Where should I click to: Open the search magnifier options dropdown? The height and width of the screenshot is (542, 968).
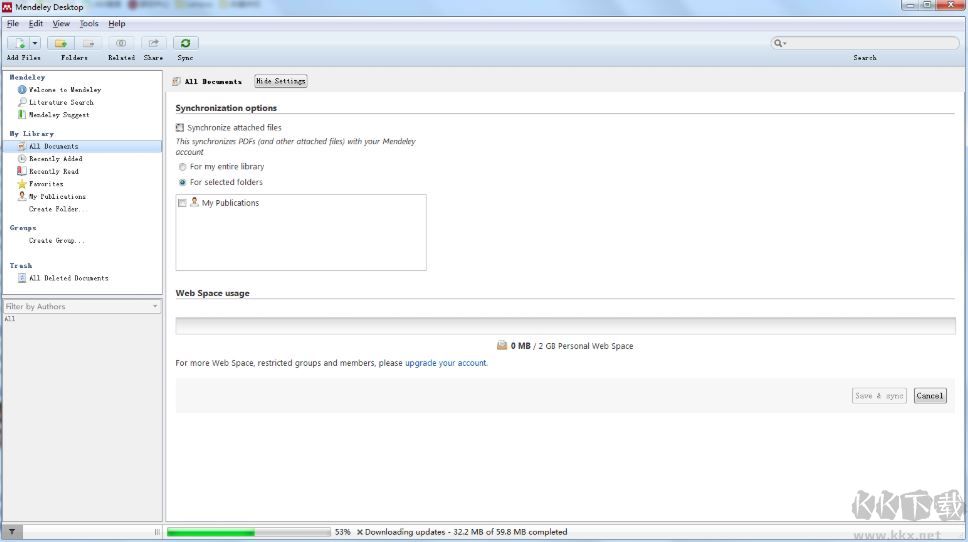click(x=780, y=43)
